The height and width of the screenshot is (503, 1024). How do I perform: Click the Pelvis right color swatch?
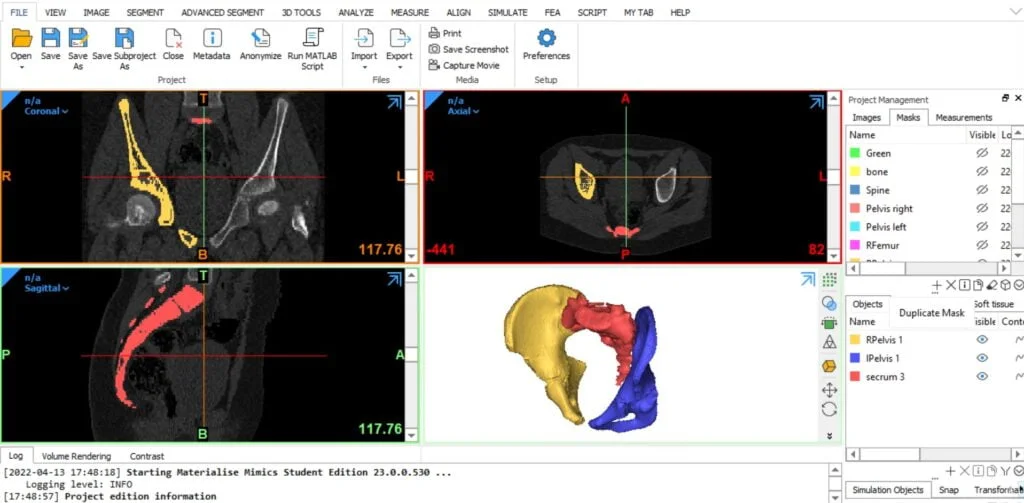854,208
